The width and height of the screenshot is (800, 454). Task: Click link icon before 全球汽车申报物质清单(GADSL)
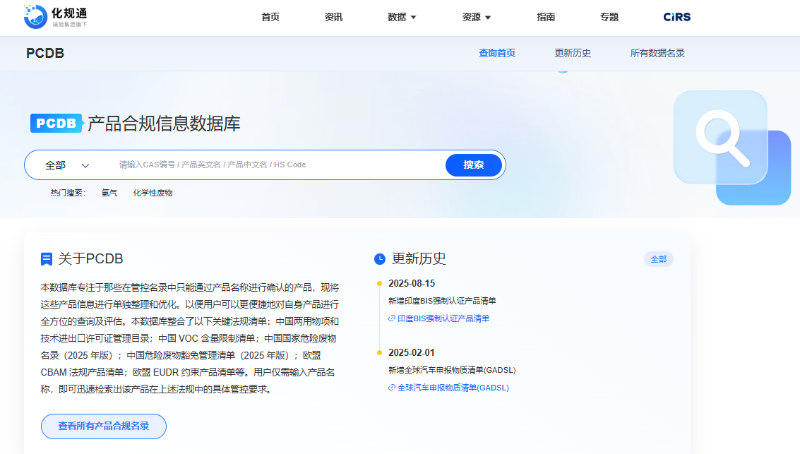(x=391, y=387)
